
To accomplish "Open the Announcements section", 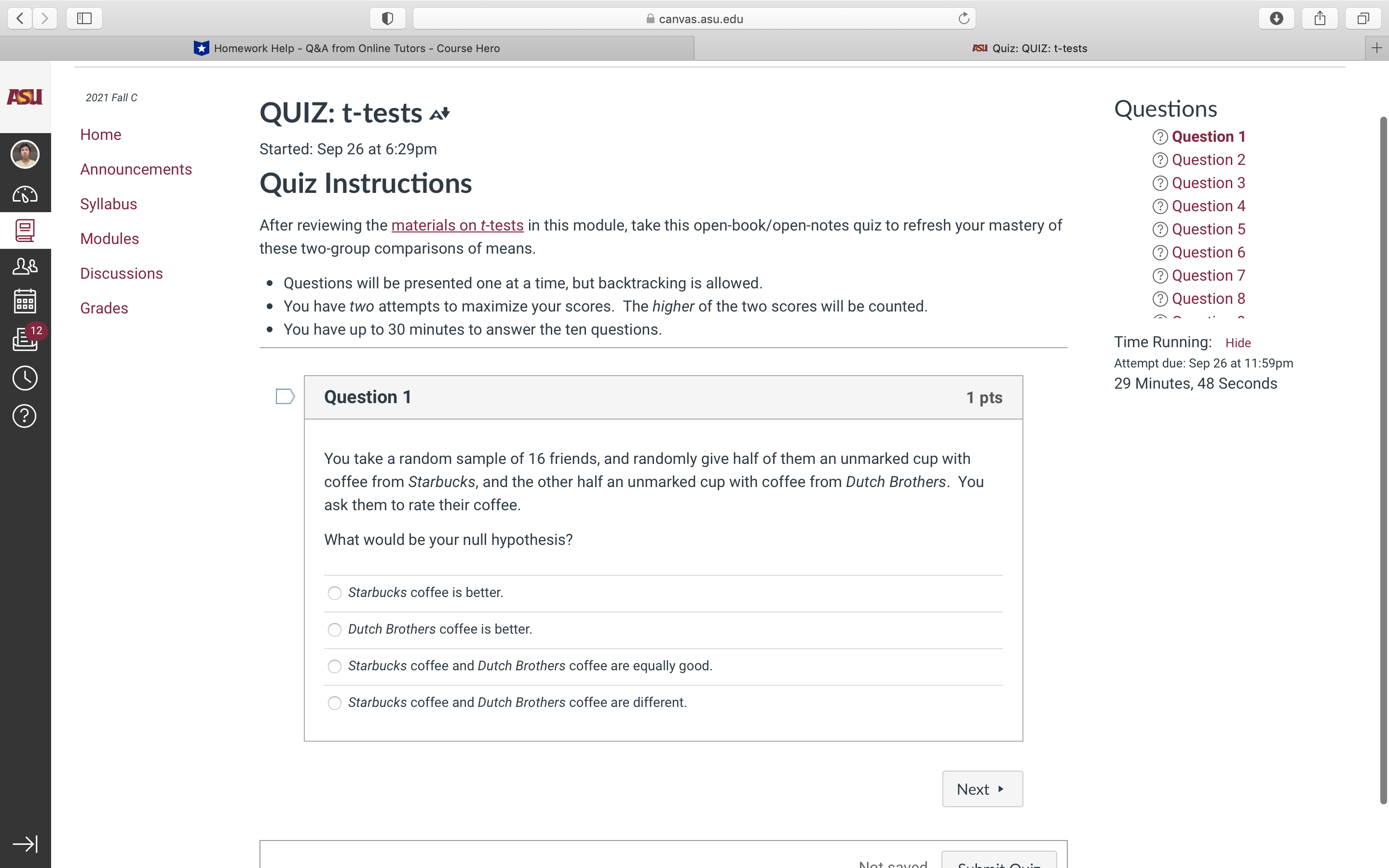I will pyautogui.click(x=136, y=169).
